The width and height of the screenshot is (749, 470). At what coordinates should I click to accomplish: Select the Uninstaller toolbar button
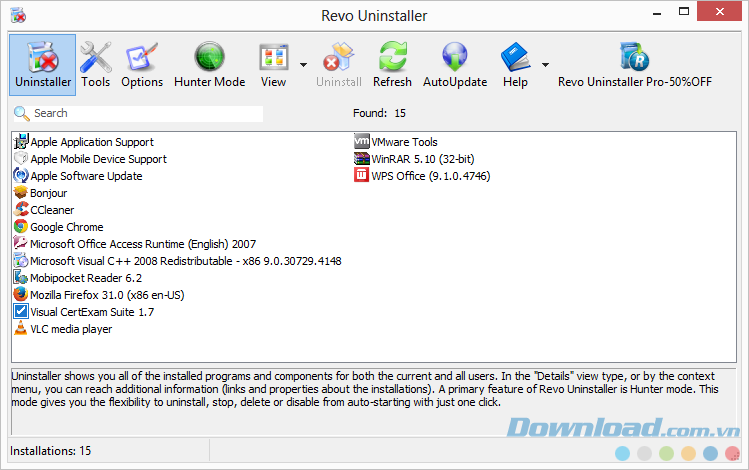(x=43, y=65)
